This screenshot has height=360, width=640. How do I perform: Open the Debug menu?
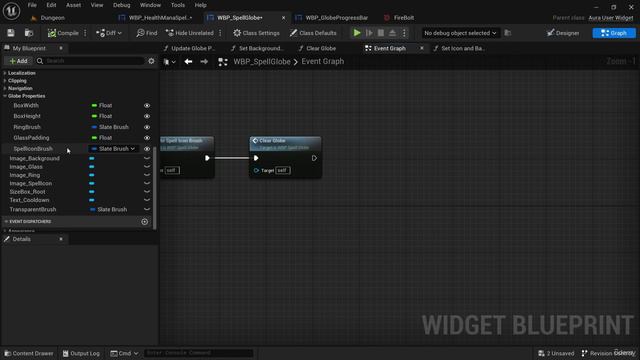(122, 5)
